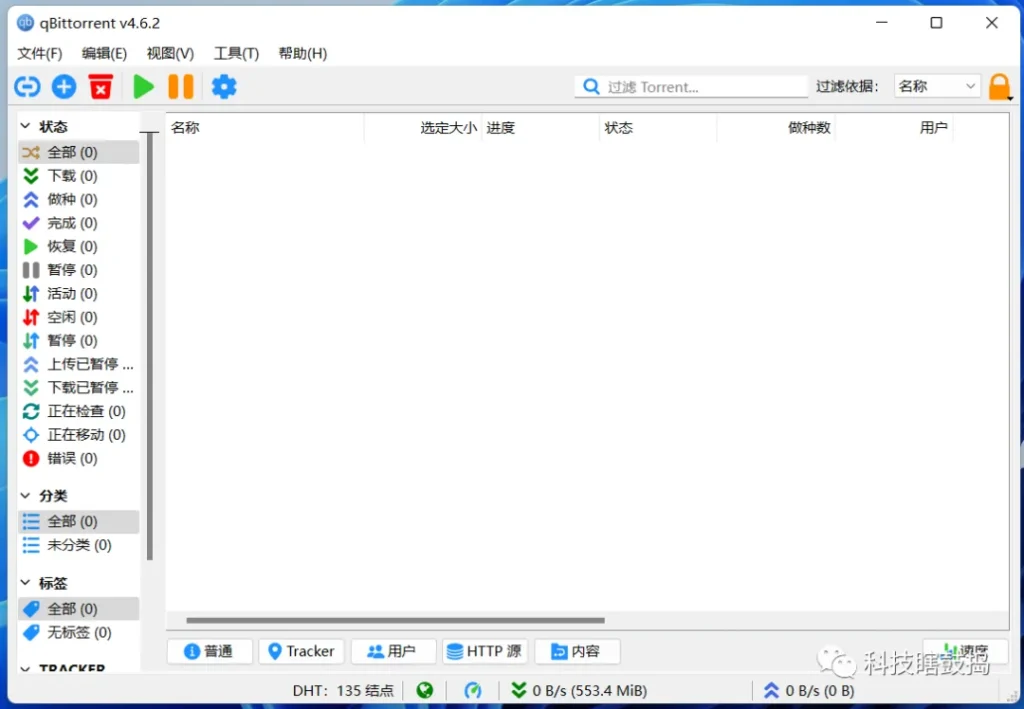The width and height of the screenshot is (1024, 709).
Task: Click the add torrent file plus icon
Action: [x=64, y=86]
